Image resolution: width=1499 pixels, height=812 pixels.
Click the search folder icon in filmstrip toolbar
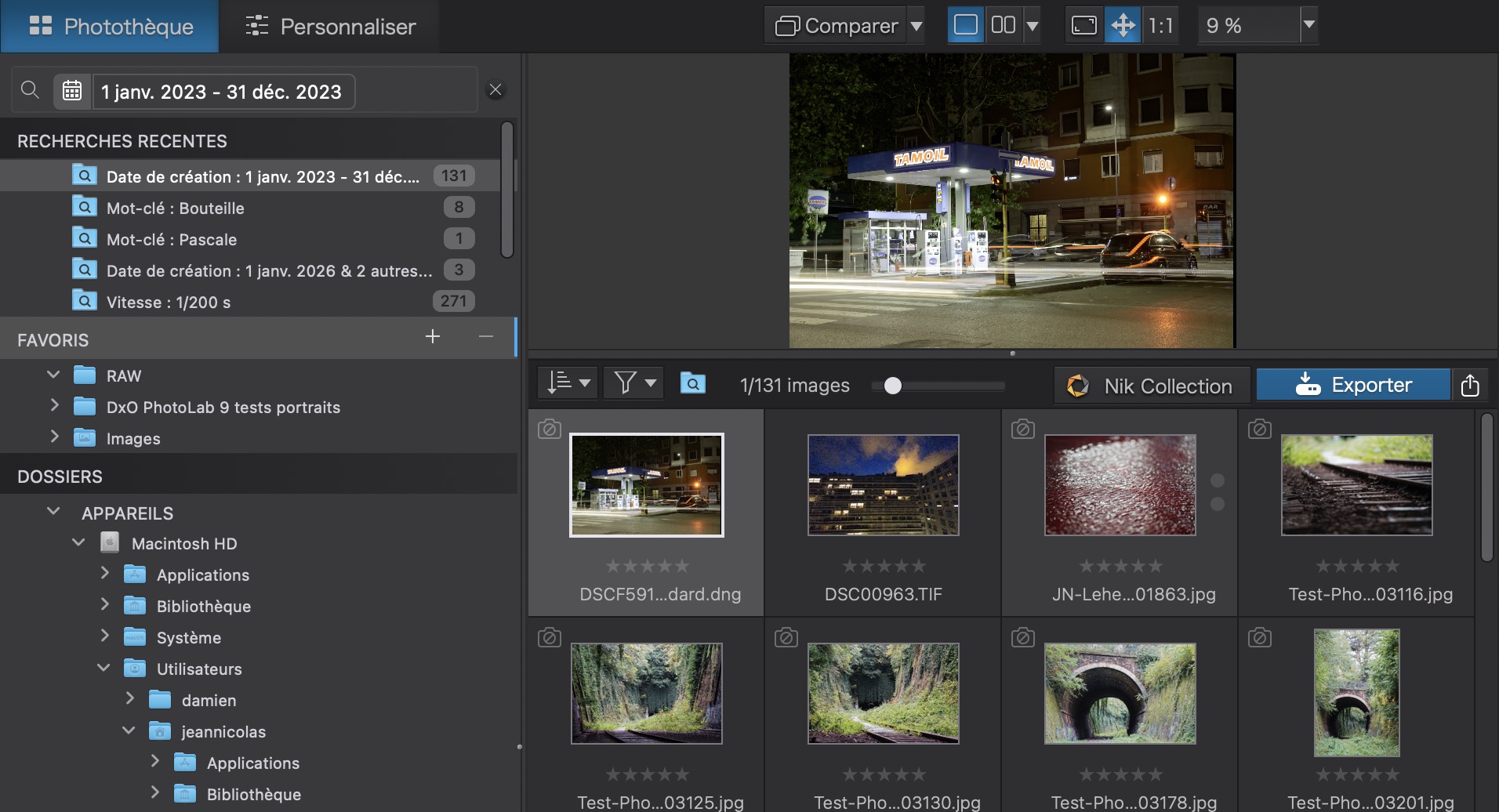coord(692,383)
